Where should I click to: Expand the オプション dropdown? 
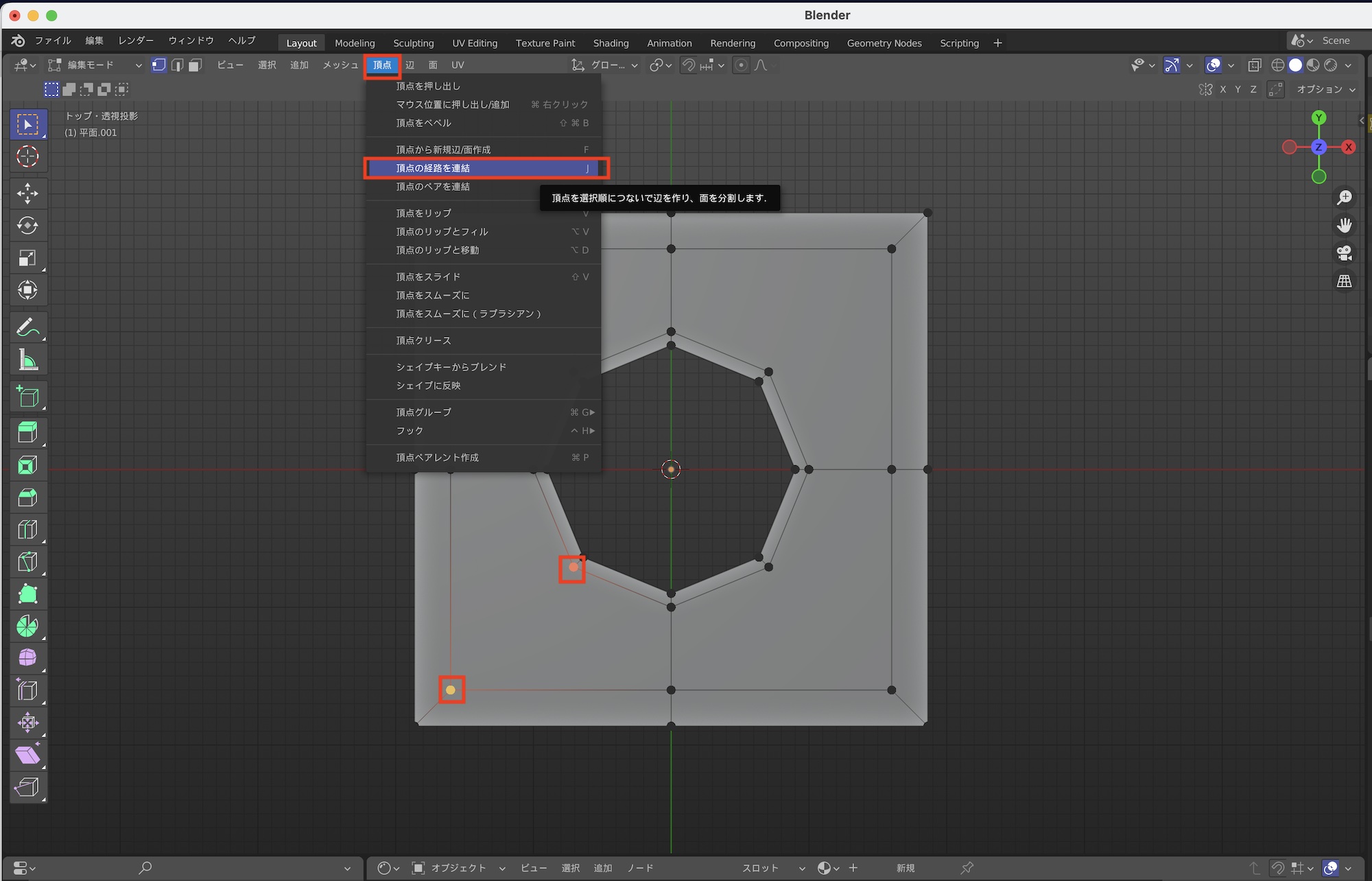[x=1325, y=89]
